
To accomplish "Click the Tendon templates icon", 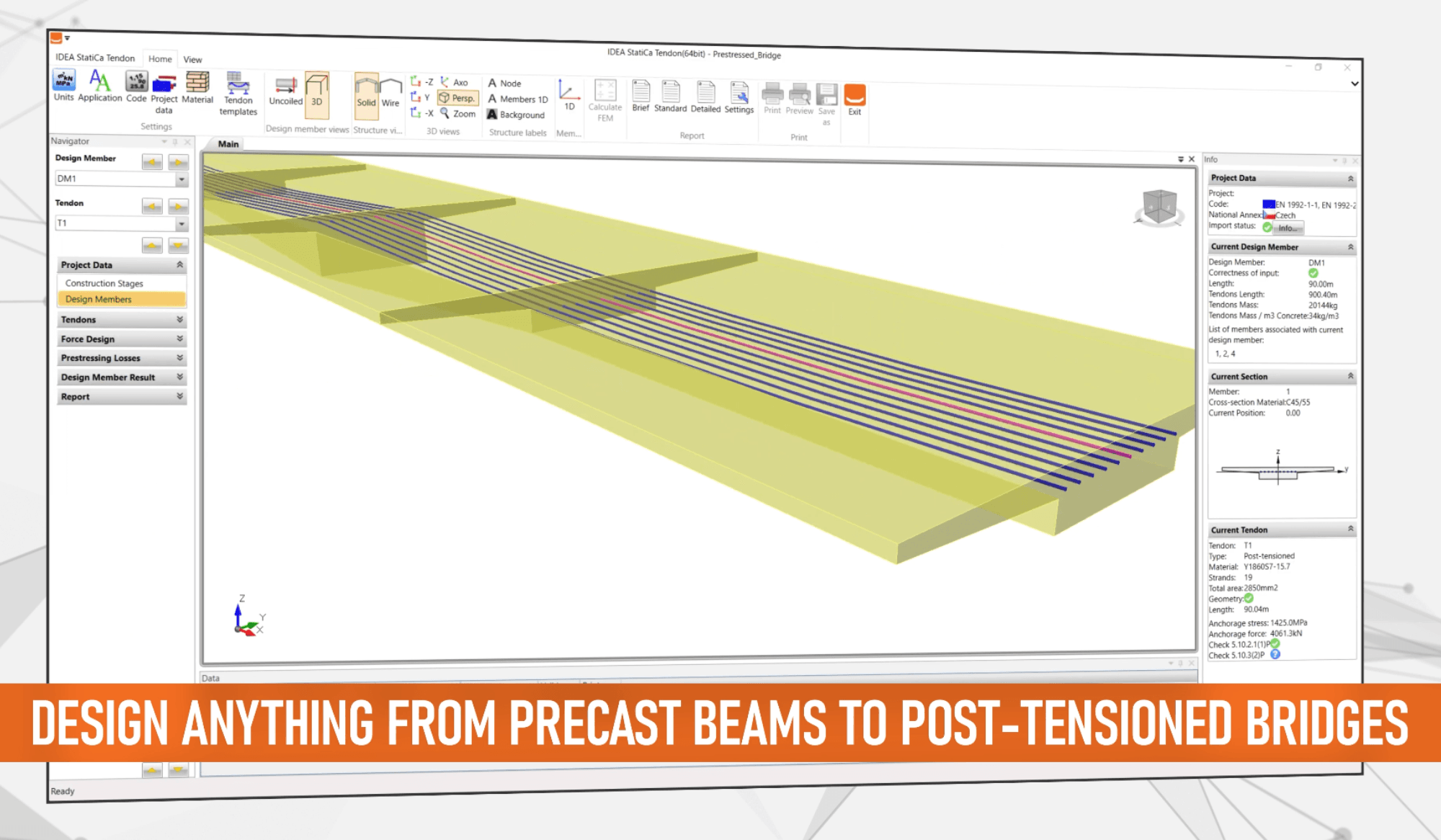I will pyautogui.click(x=238, y=94).
